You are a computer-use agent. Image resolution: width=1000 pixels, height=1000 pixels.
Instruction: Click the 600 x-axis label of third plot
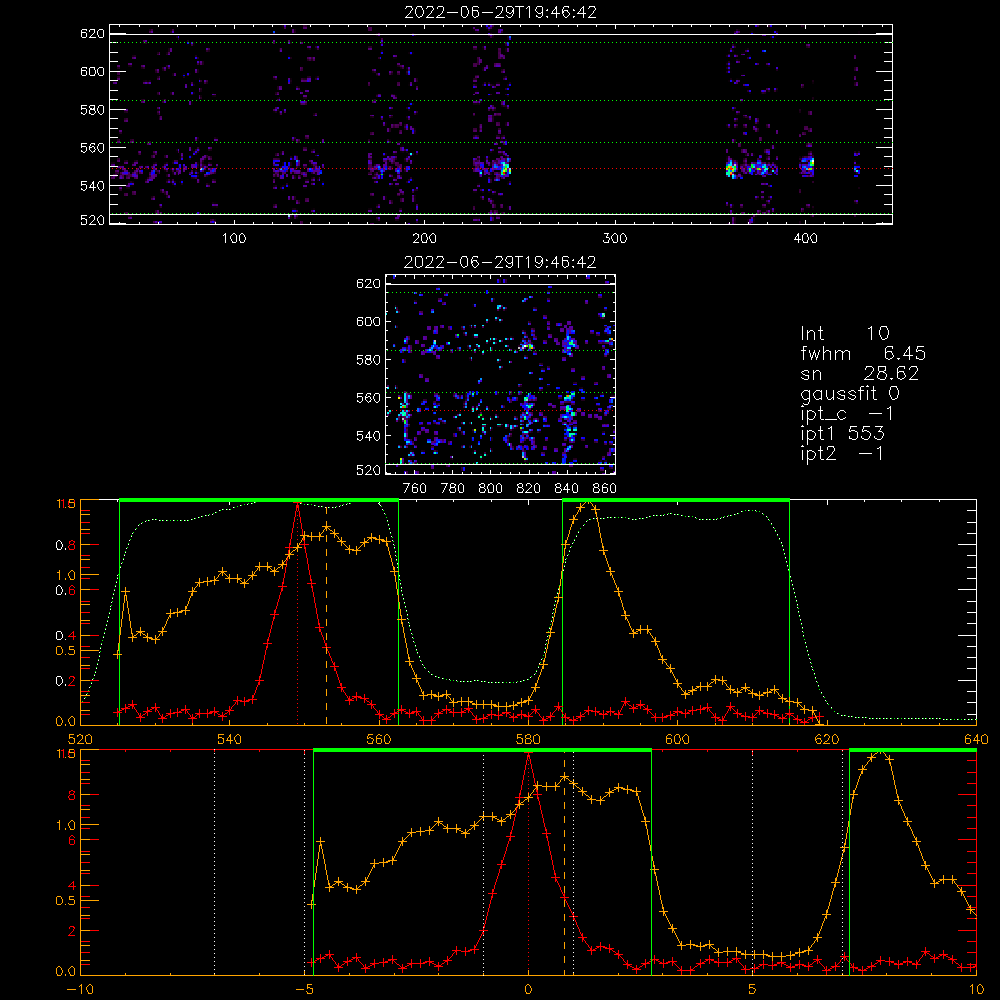[677, 740]
